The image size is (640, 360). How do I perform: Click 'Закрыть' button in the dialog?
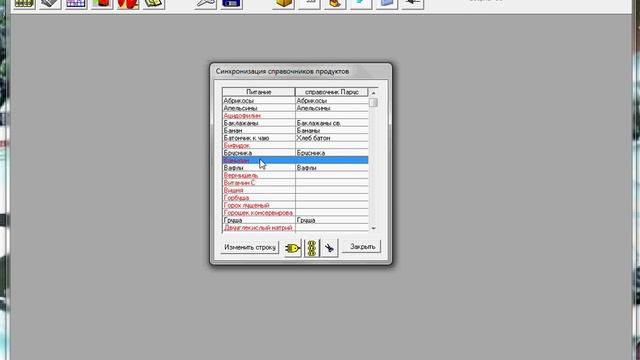tap(362, 247)
